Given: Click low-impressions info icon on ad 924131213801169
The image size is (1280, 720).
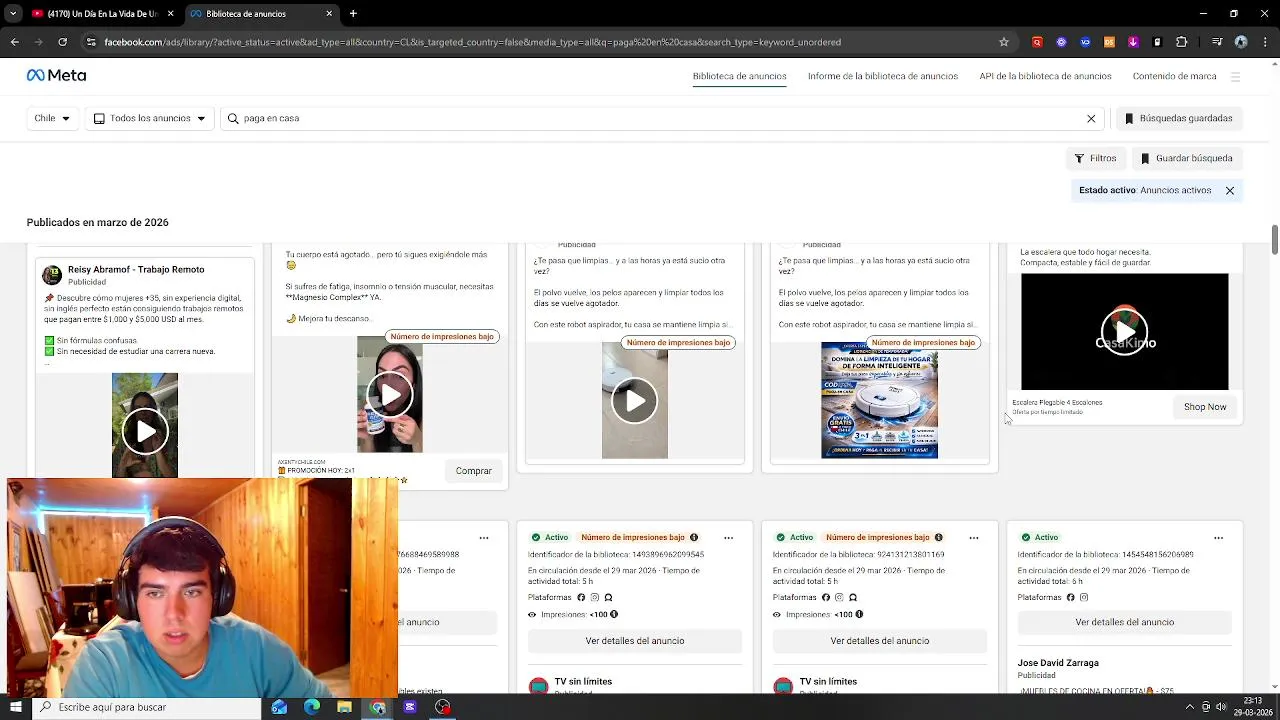Looking at the screenshot, I should [939, 537].
